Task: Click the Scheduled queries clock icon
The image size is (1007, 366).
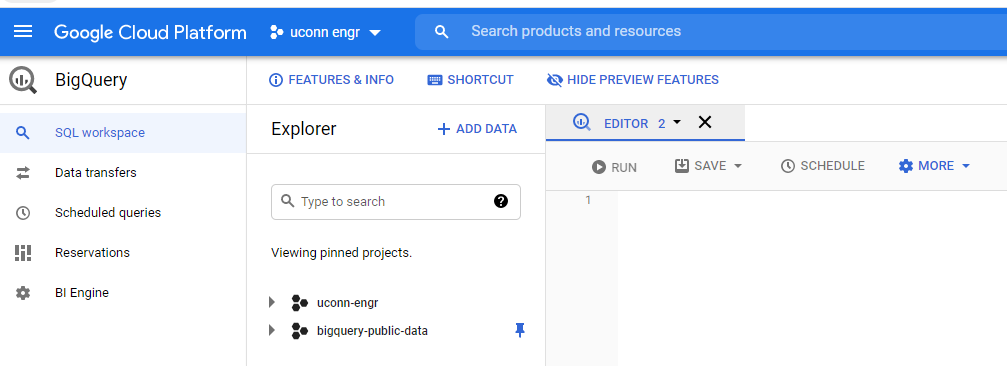Action: coord(23,213)
